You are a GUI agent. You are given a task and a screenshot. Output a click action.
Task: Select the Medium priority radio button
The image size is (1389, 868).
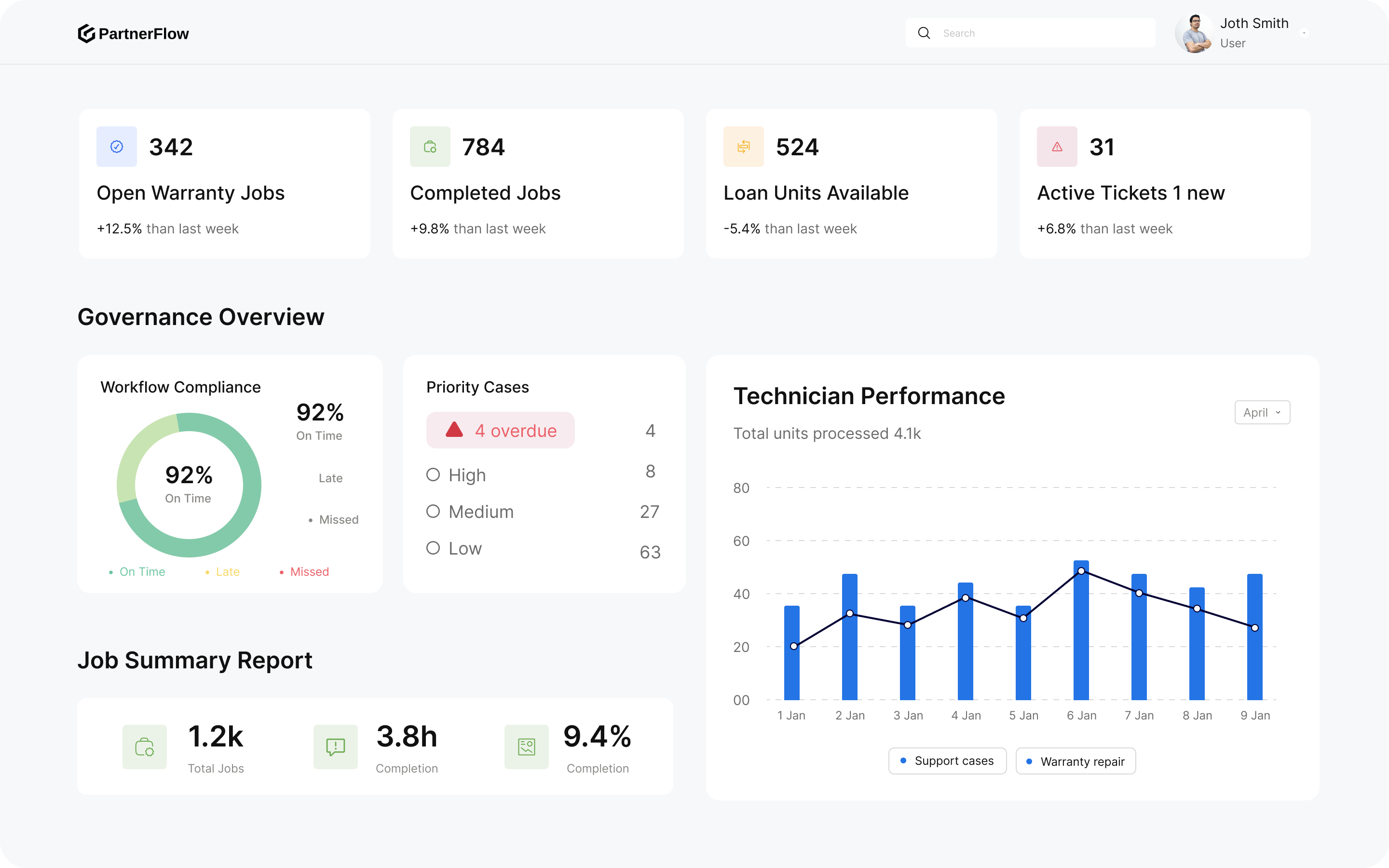click(x=433, y=511)
